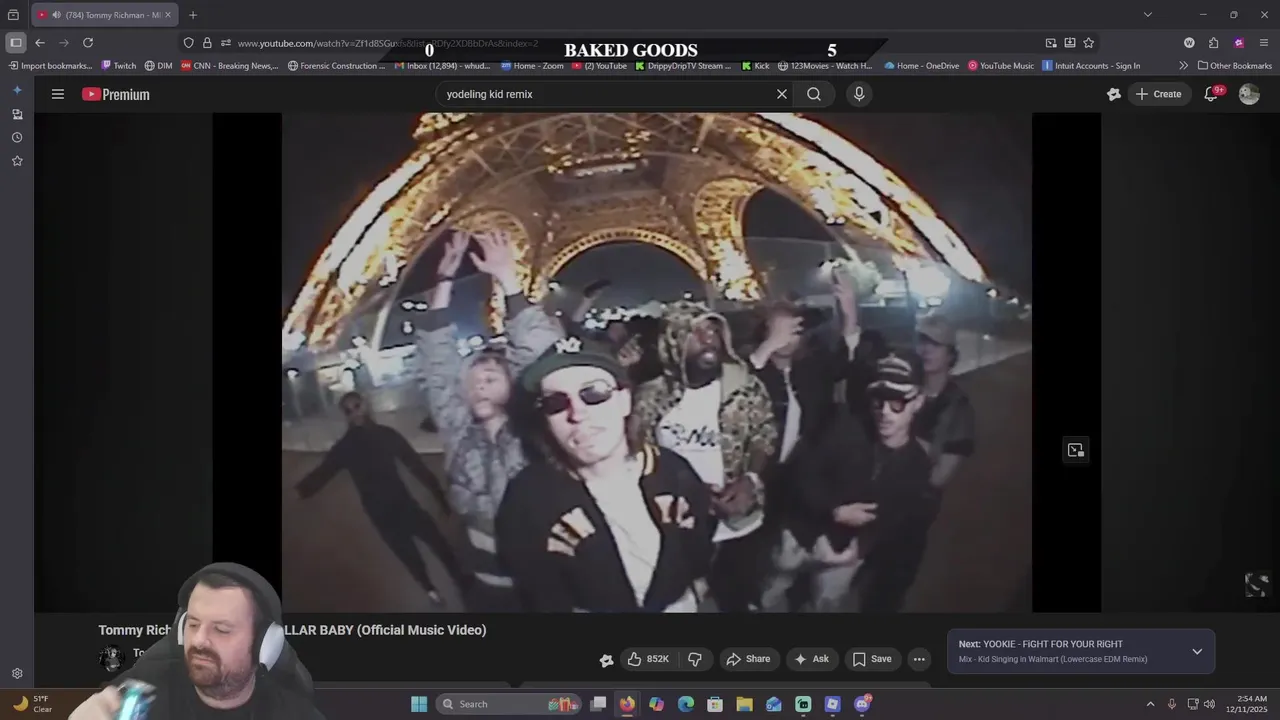Open Discord from the taskbar
Image resolution: width=1280 pixels, height=720 pixels.
[862, 704]
